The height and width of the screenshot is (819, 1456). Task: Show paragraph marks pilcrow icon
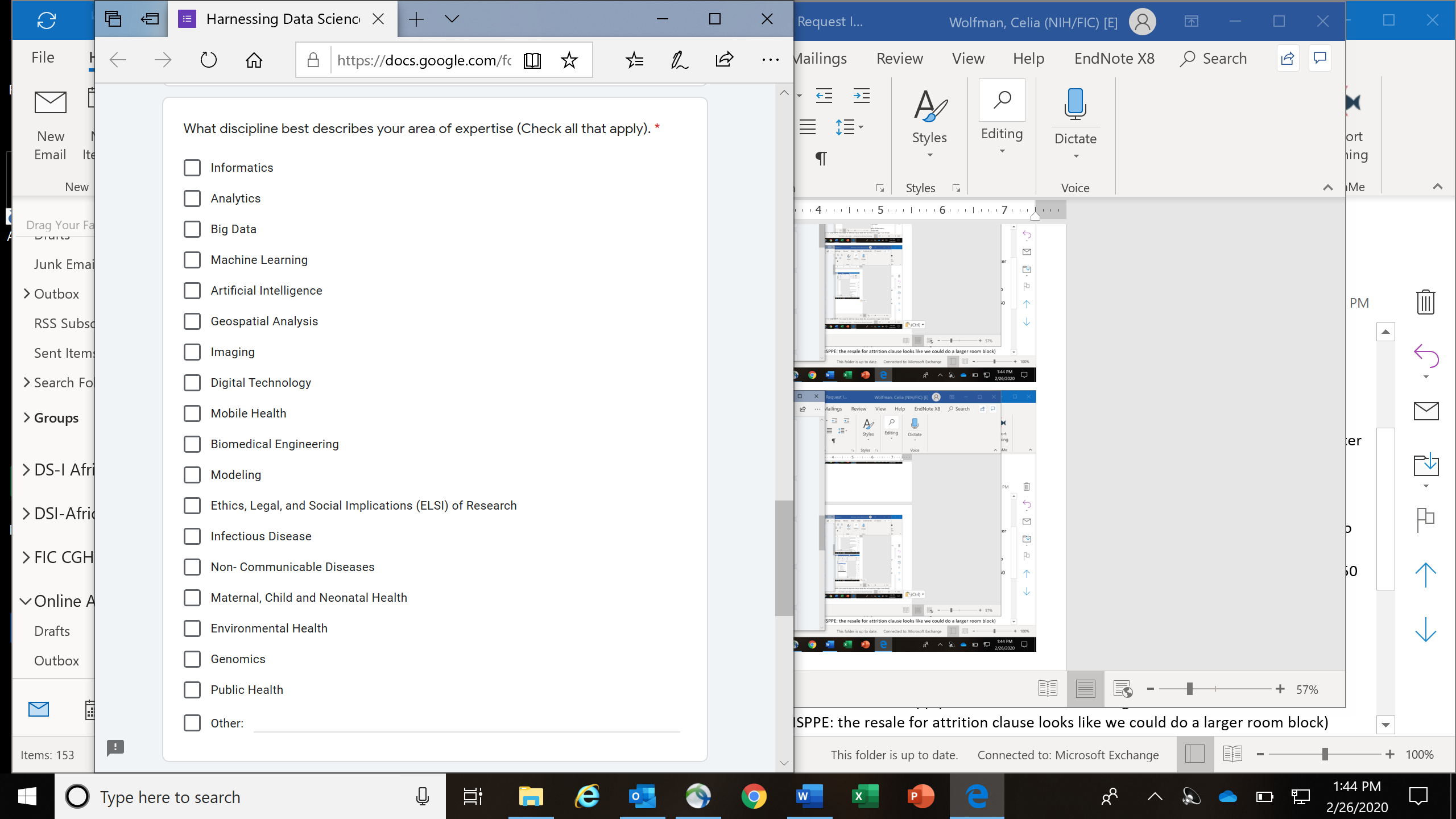821,158
